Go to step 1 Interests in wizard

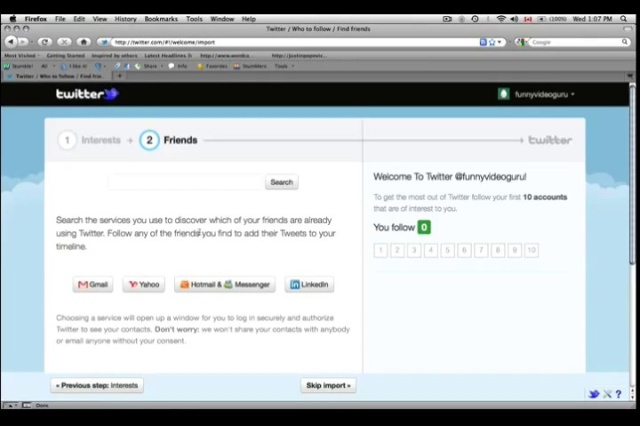click(89, 140)
